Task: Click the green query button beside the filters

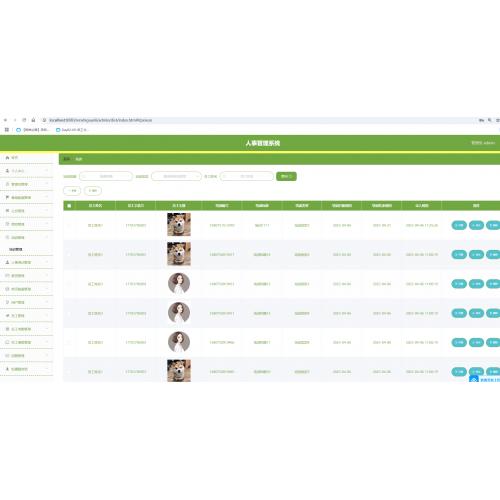Action: tap(286, 176)
